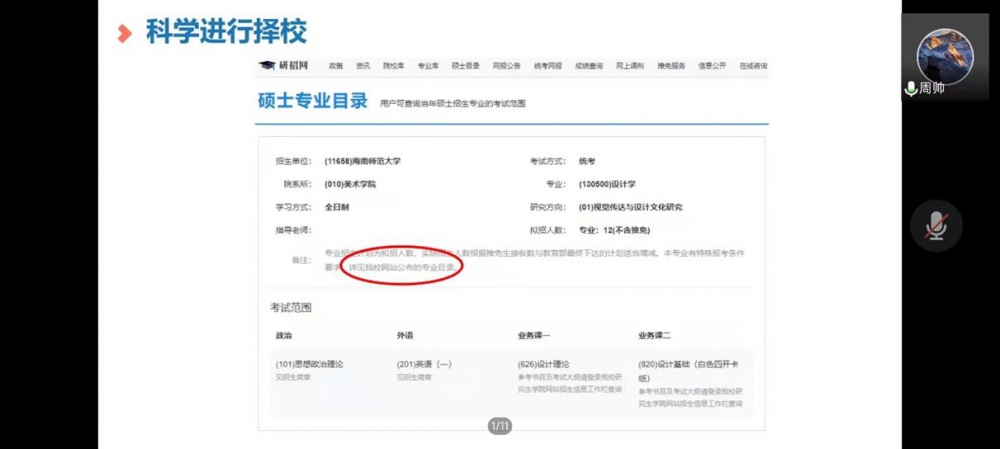Viewport: 1000px width, 449px height.
Task: Open the 资讯 navigation menu item
Action: [363, 66]
